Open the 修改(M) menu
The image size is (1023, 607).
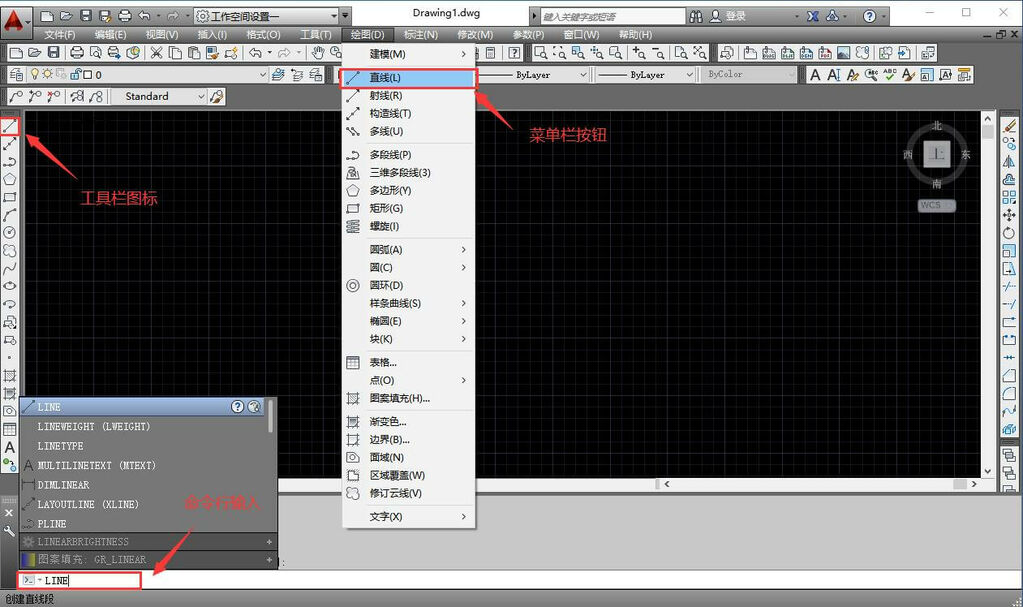click(x=475, y=35)
